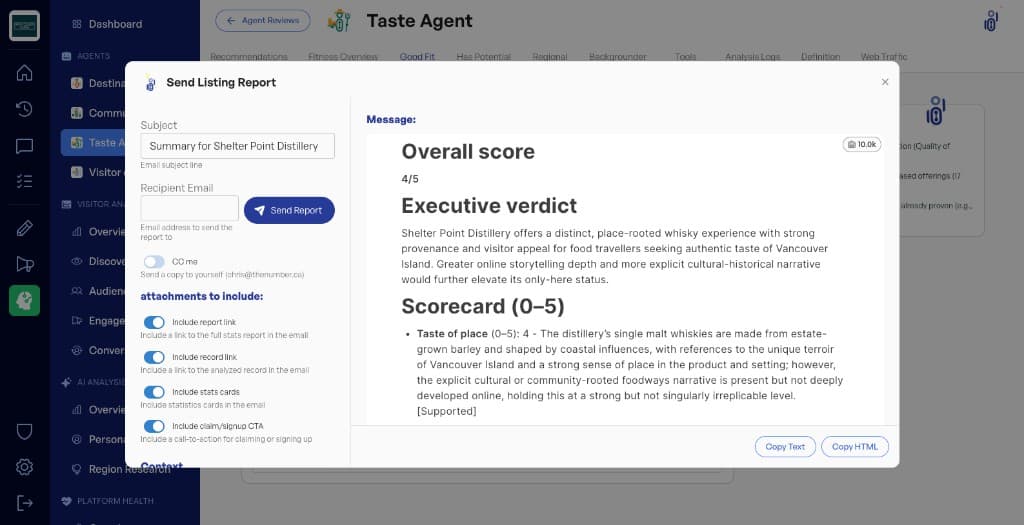Click the Destination agent icon in the sidebar
1024x525 pixels.
(x=77, y=83)
